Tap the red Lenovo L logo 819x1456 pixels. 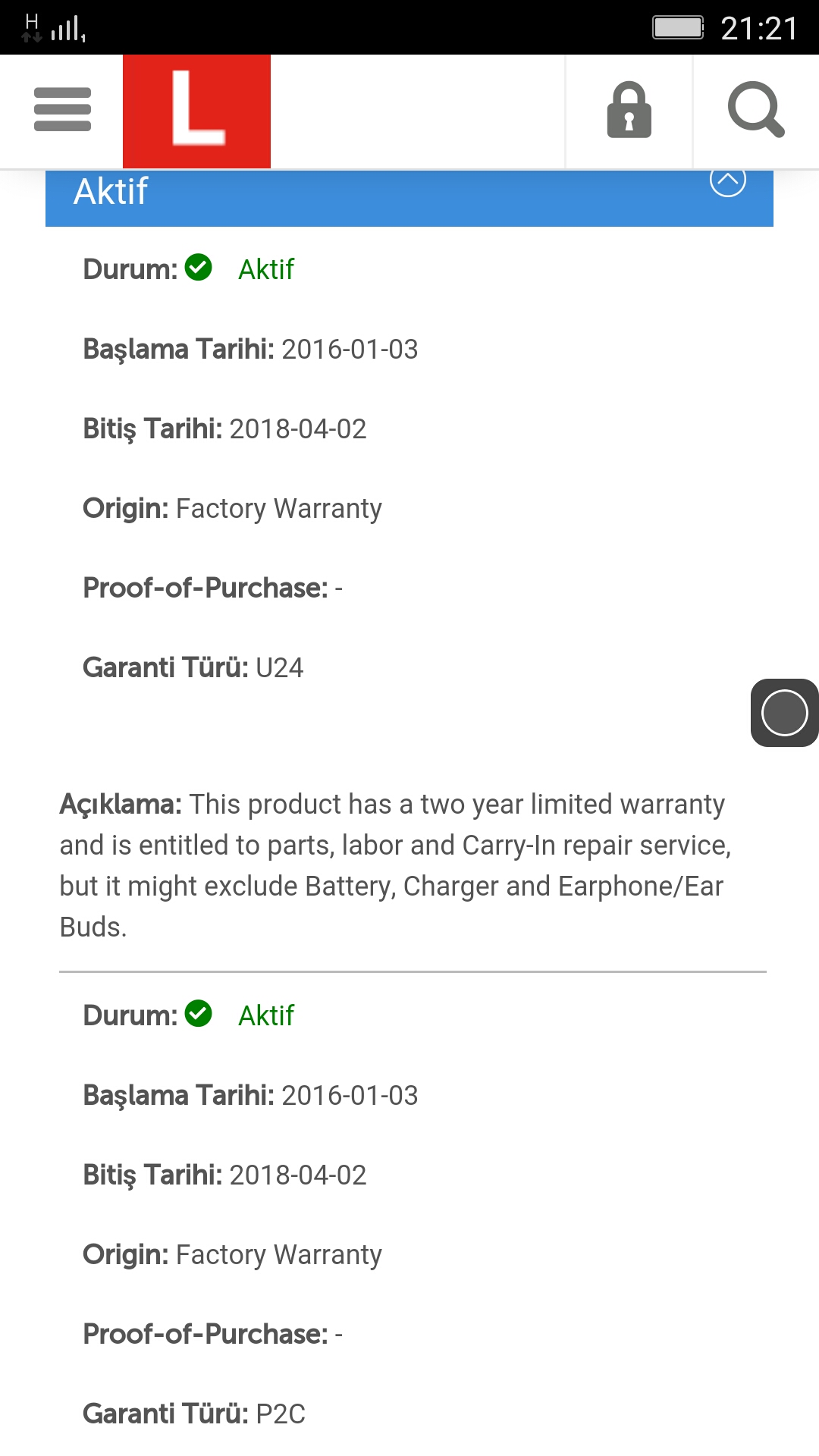[196, 111]
